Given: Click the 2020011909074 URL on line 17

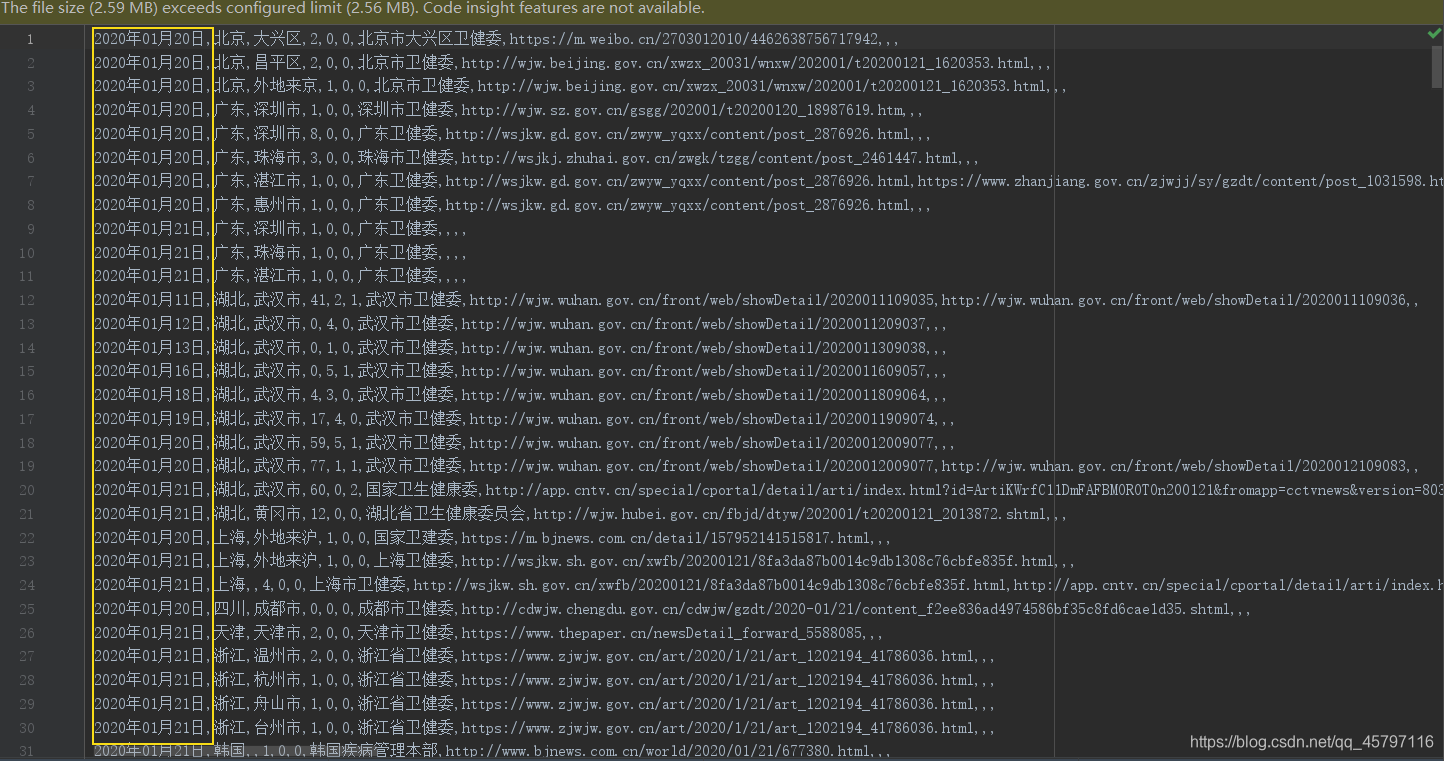Looking at the screenshot, I should pos(702,419).
